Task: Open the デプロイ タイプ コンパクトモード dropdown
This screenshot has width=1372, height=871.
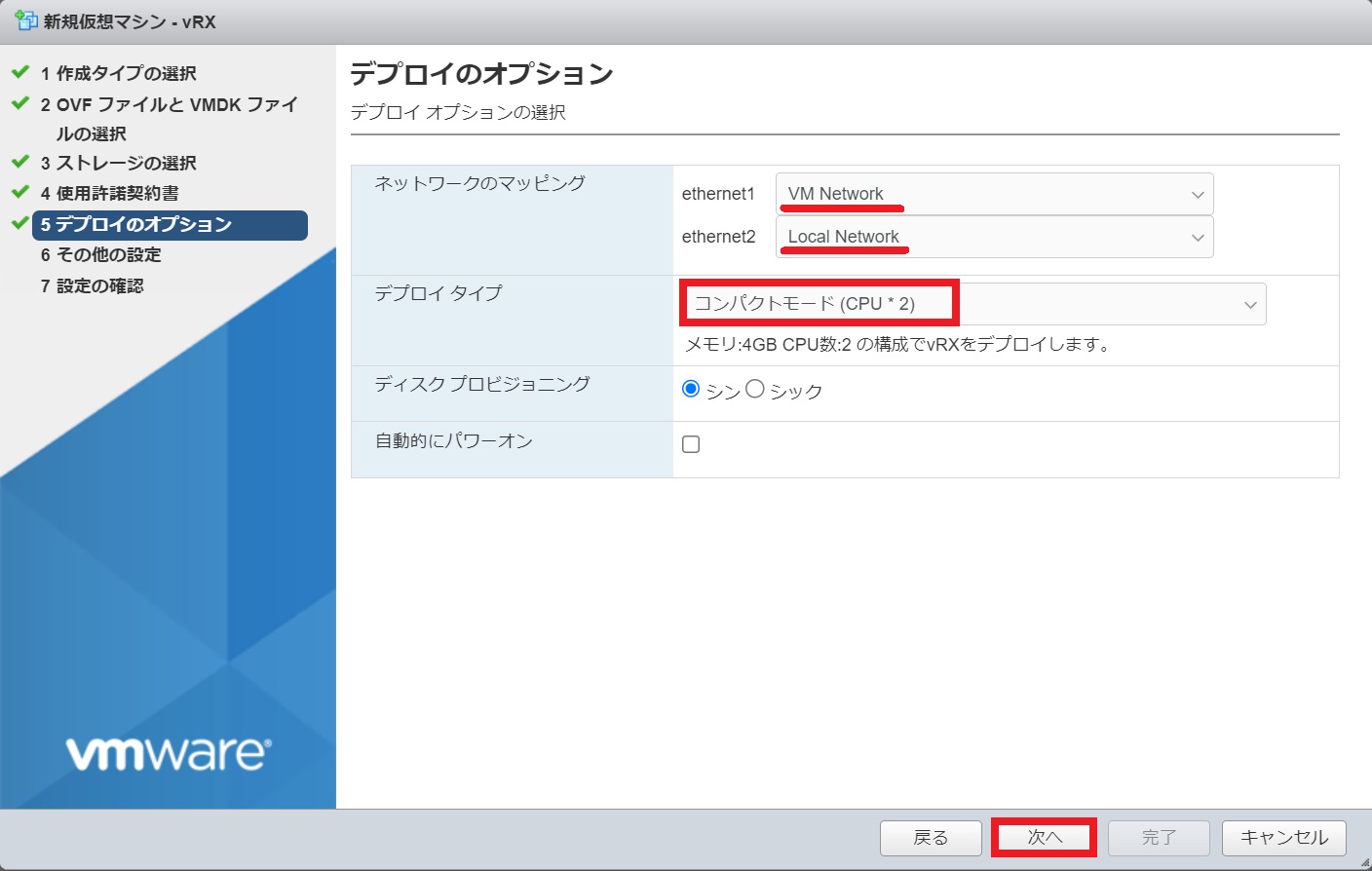Action: 974,304
